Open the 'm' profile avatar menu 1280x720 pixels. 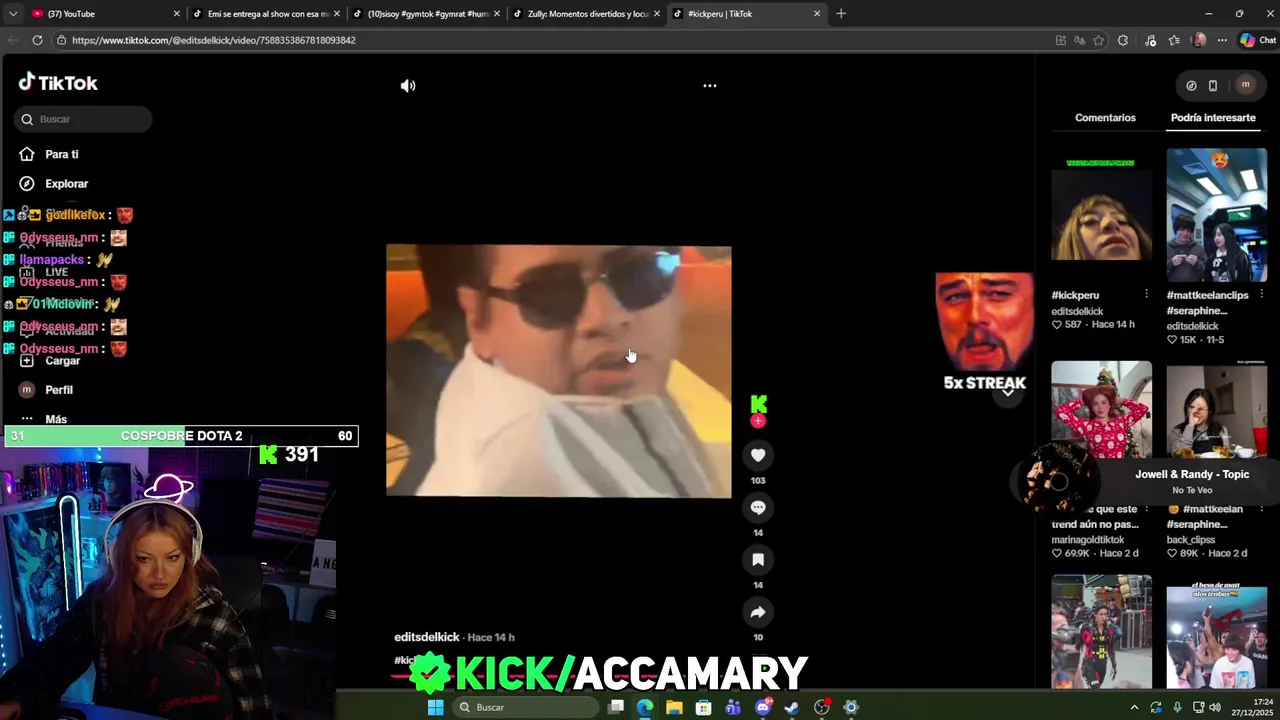pyautogui.click(x=1245, y=85)
